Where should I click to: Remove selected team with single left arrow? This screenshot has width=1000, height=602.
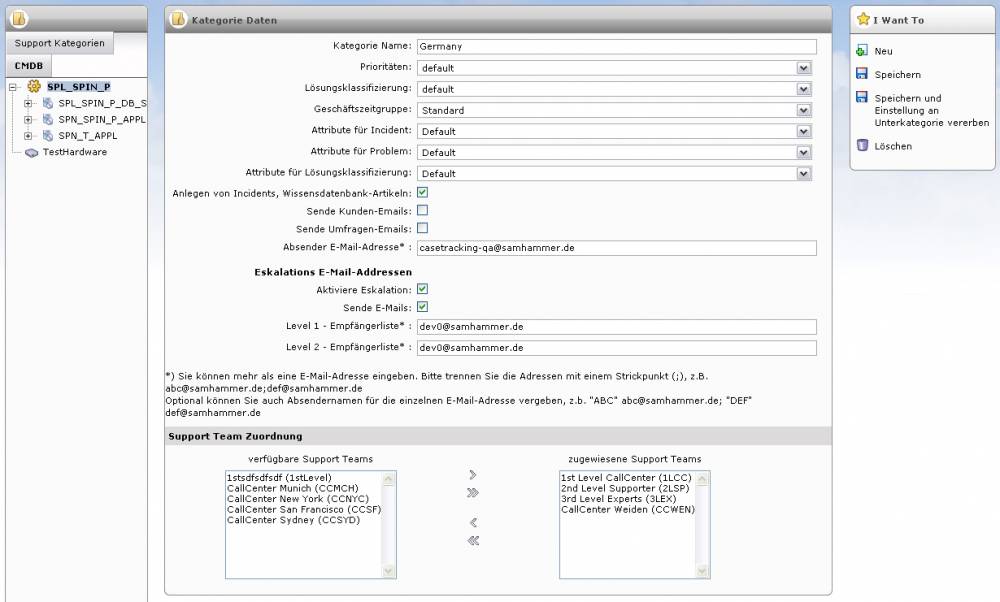point(473,522)
